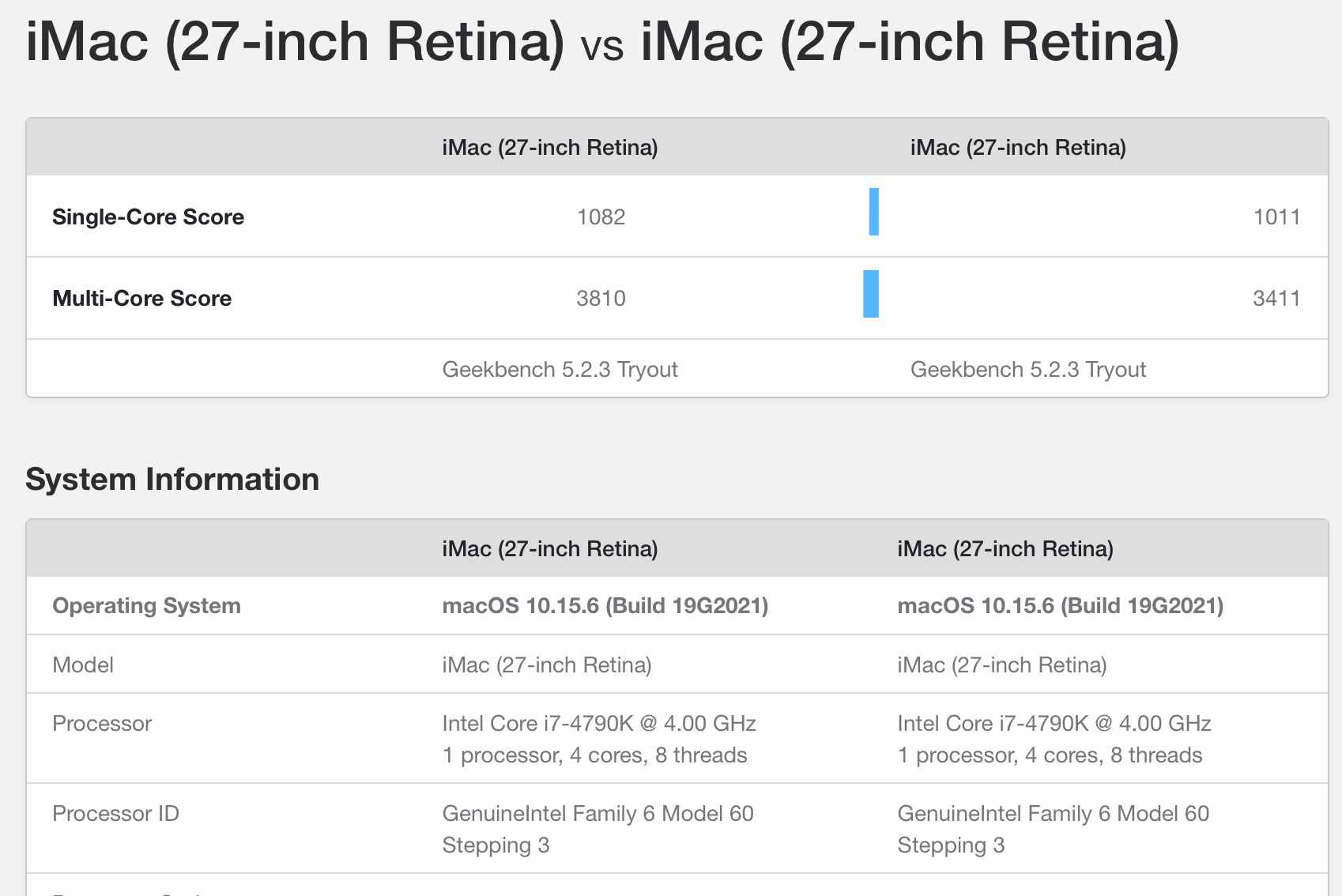Click the single-core blue comparison bar
The image size is (1342, 896).
[x=873, y=212]
